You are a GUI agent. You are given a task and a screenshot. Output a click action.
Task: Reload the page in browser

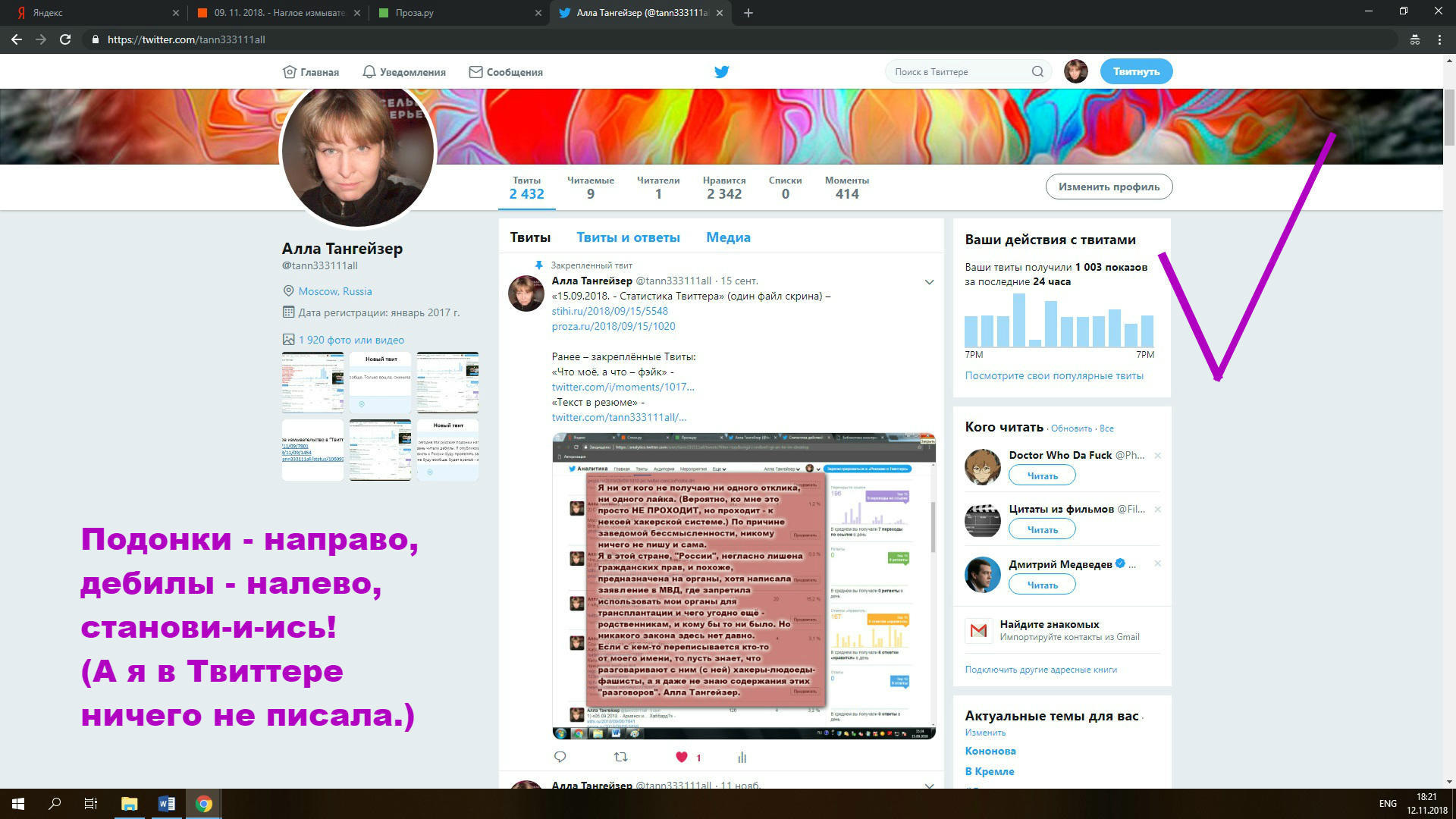pyautogui.click(x=65, y=39)
